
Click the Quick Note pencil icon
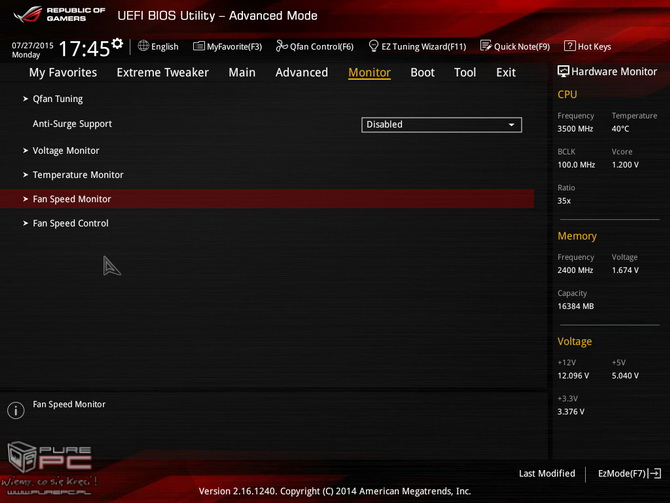485,46
